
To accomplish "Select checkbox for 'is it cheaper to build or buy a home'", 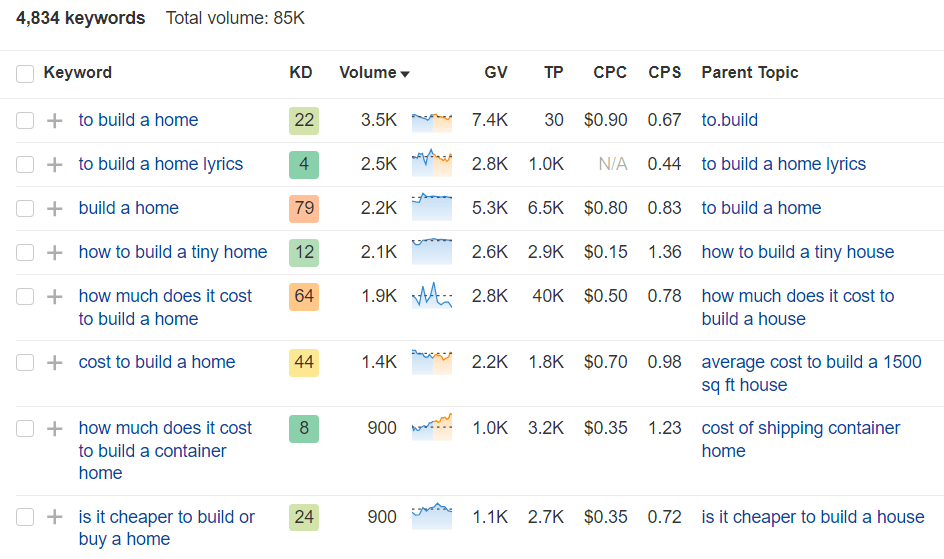I will tap(25, 518).
